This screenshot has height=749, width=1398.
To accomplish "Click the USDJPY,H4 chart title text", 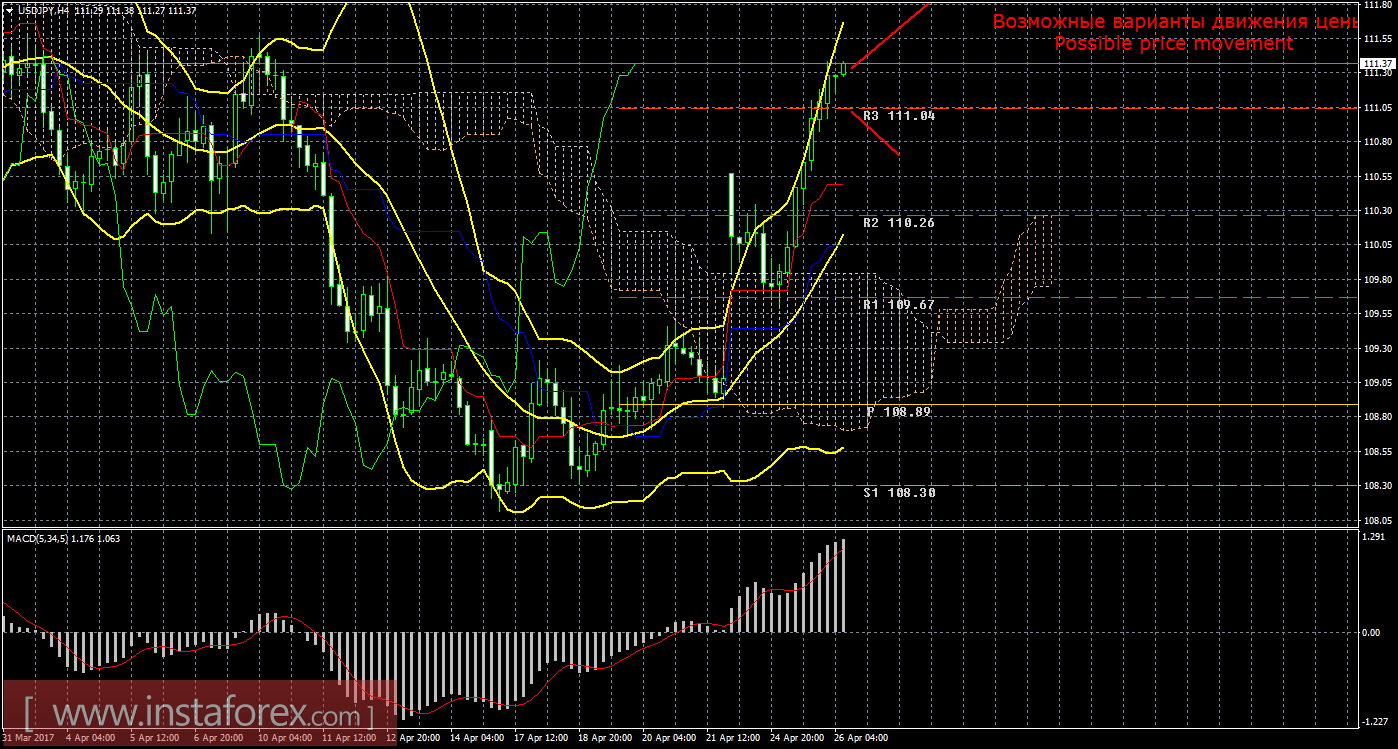I will (41, 9).
